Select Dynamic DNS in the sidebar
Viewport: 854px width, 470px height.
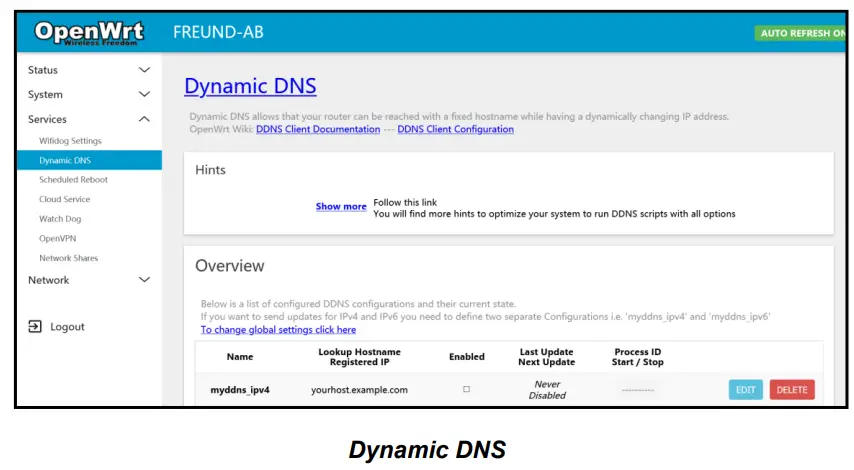(x=89, y=160)
